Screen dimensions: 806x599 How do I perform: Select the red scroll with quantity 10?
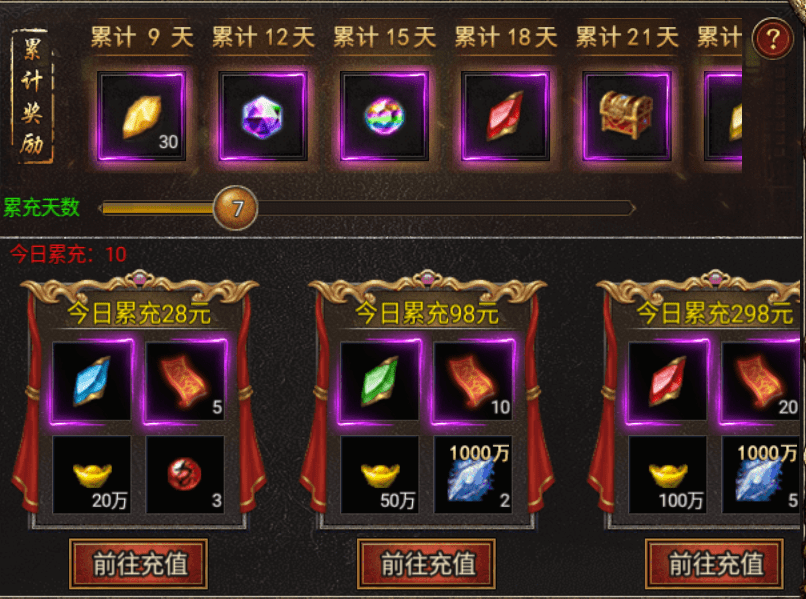click(473, 382)
